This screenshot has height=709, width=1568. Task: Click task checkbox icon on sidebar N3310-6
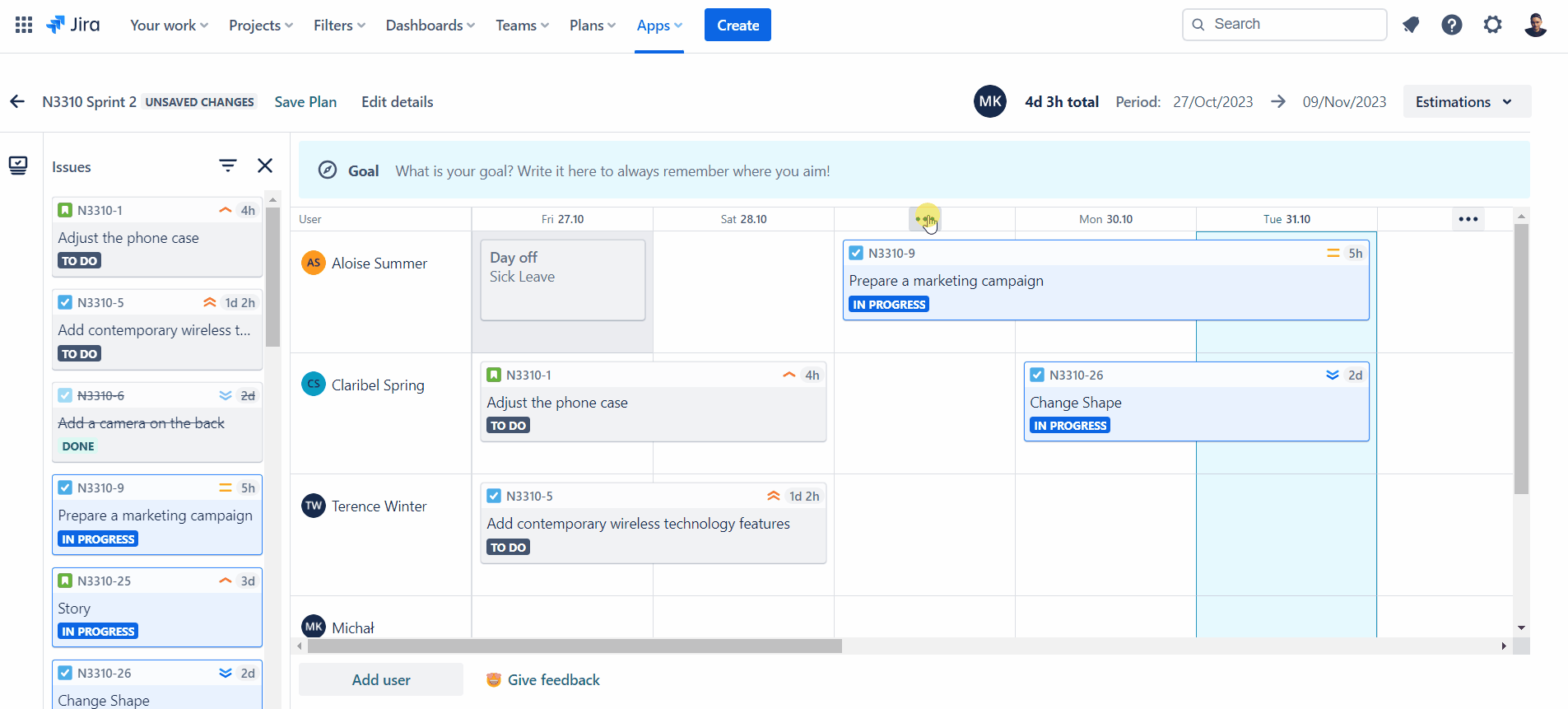click(65, 395)
